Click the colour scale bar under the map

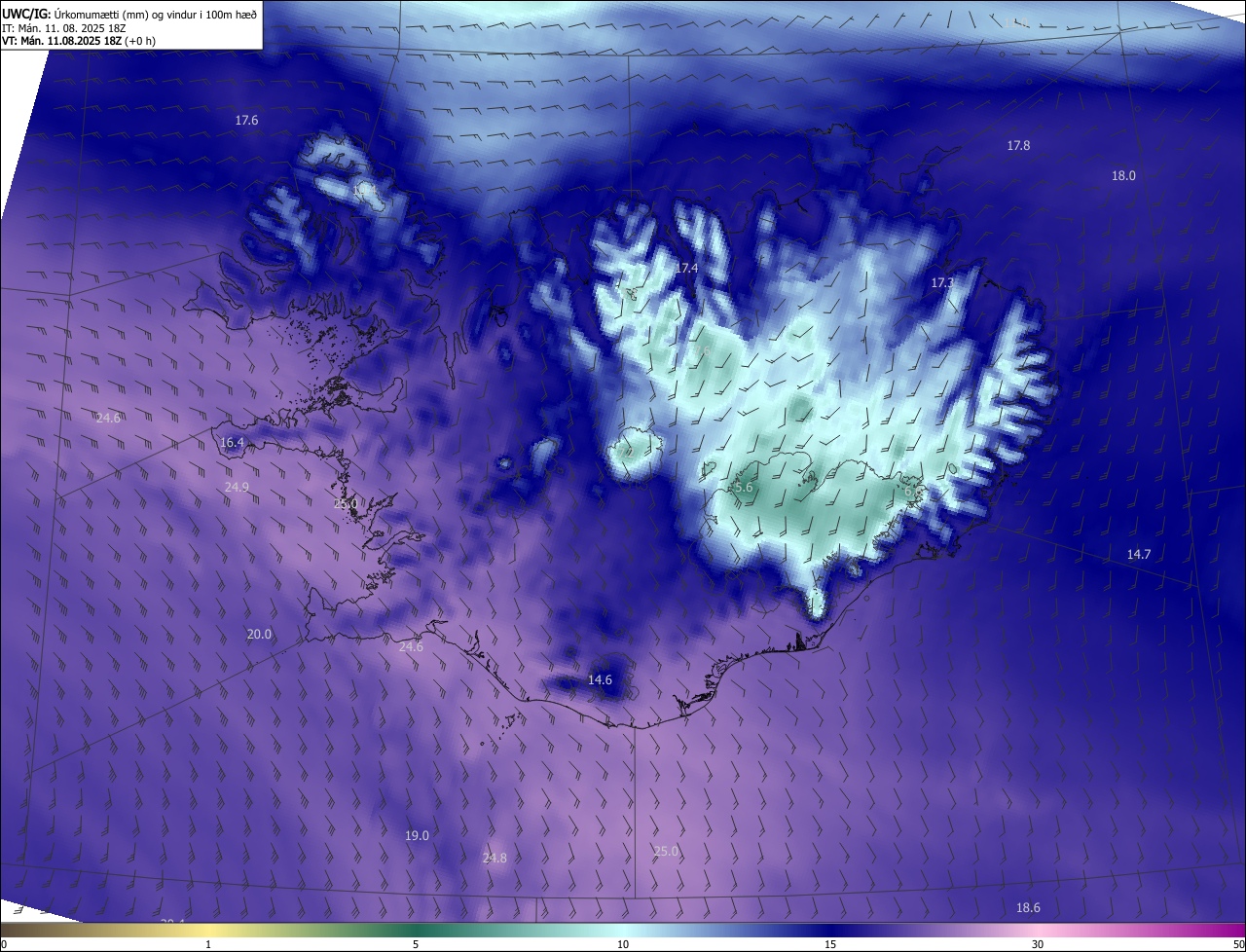coord(623,930)
